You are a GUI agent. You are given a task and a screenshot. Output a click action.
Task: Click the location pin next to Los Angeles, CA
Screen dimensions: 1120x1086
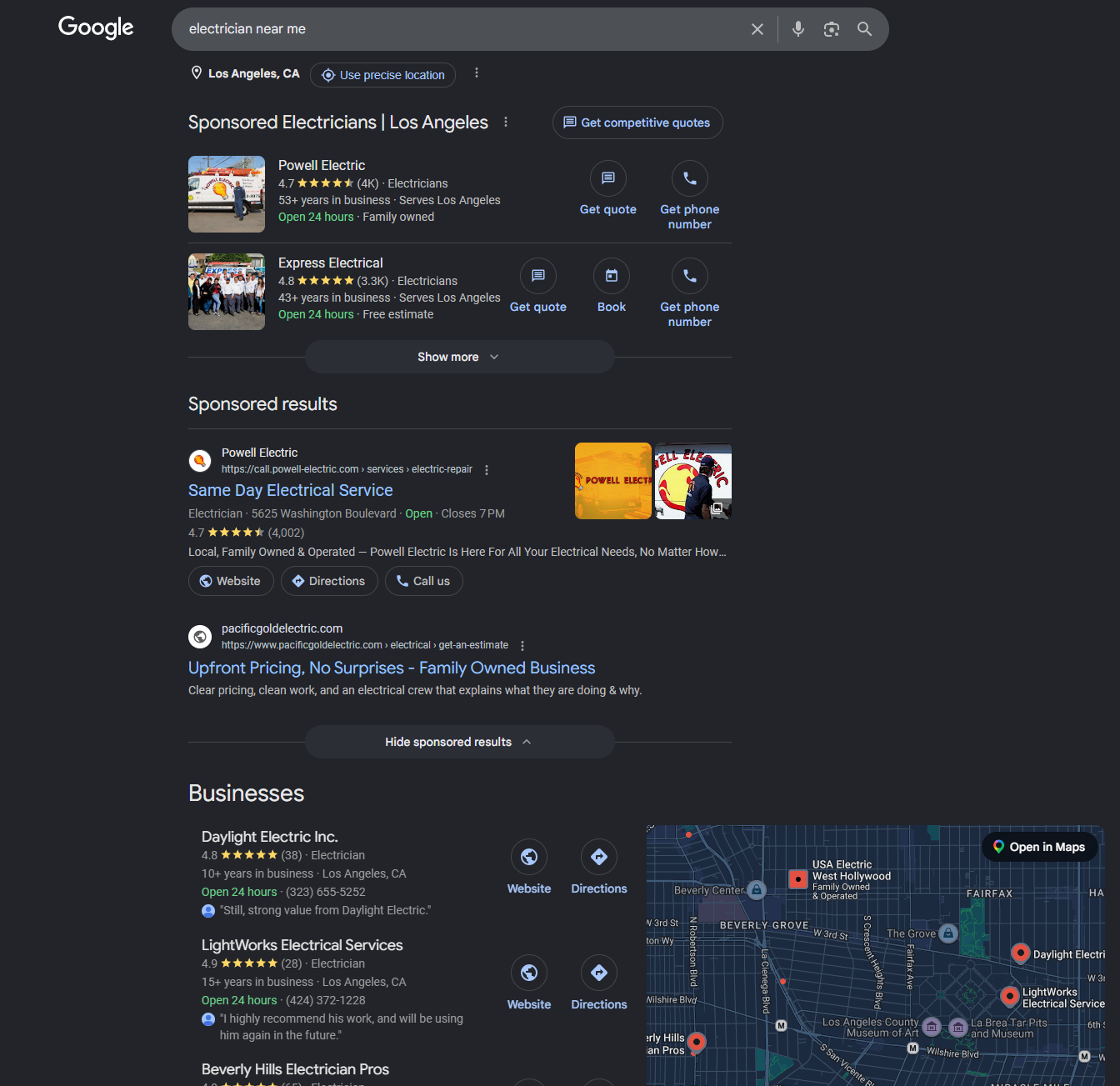pyautogui.click(x=197, y=73)
